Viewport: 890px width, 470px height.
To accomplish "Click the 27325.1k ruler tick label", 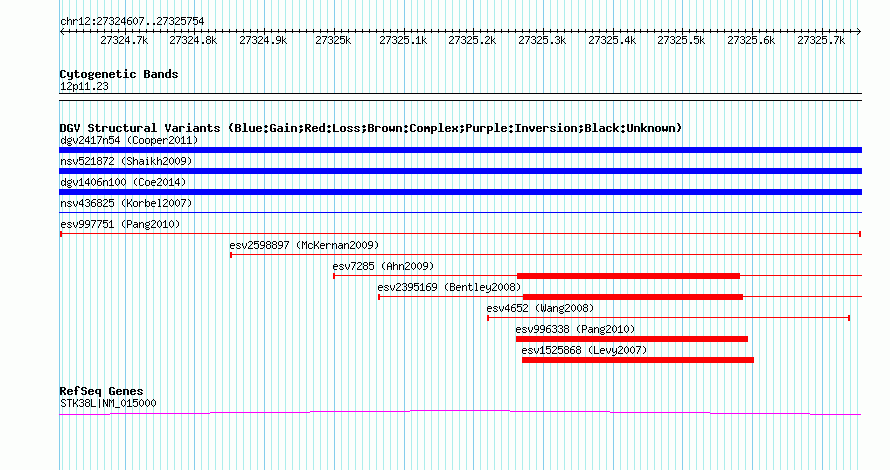I will (x=403, y=40).
